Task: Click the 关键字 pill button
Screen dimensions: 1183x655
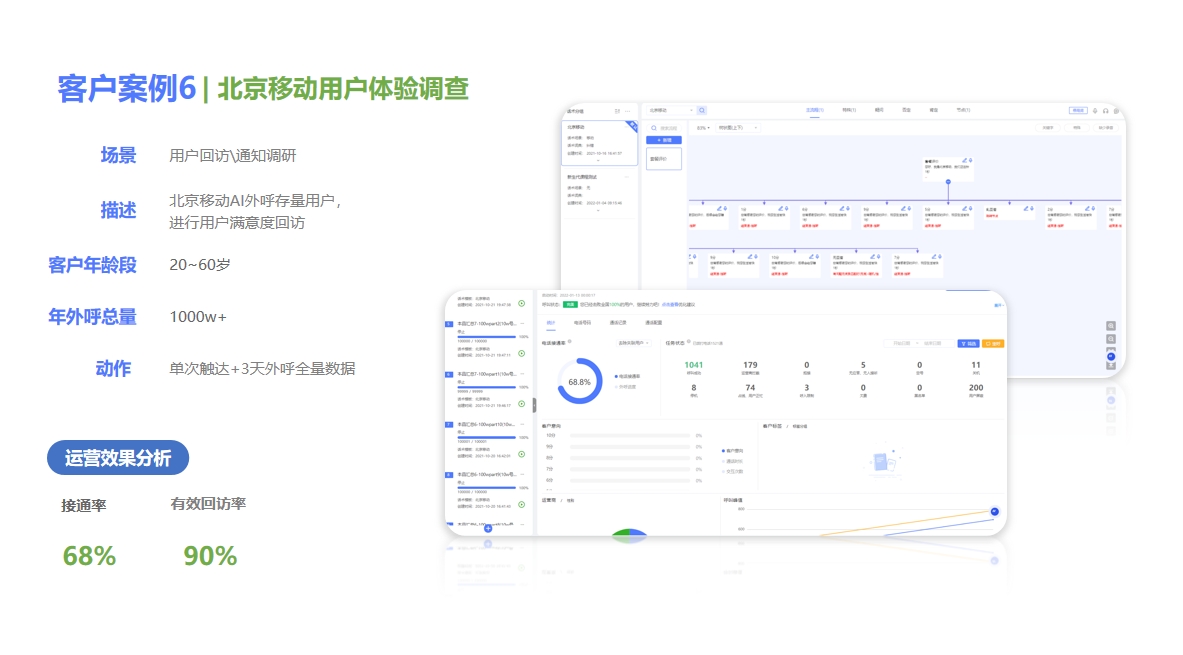Action: click(1048, 128)
